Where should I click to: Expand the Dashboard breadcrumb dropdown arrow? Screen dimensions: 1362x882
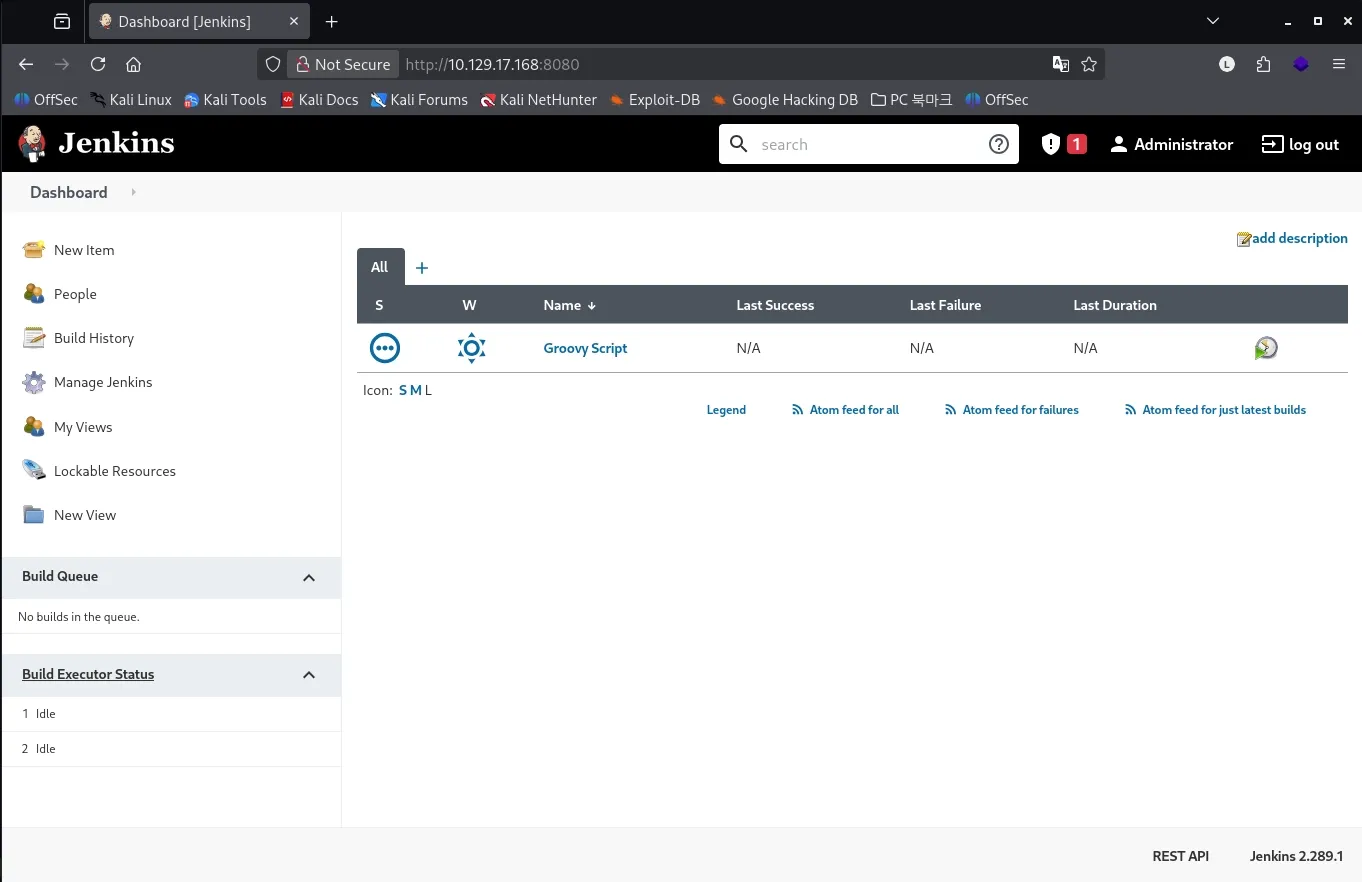pyautogui.click(x=134, y=192)
